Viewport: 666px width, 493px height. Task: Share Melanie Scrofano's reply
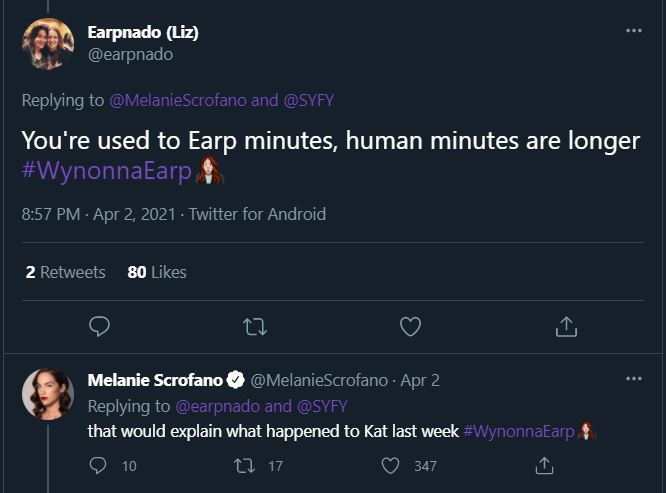click(544, 465)
